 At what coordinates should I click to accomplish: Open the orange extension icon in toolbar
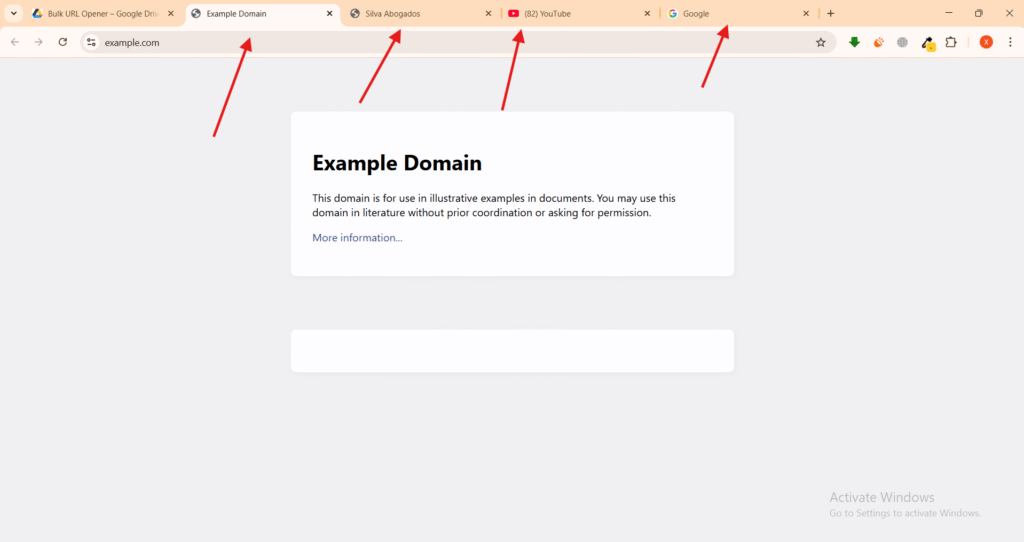click(x=879, y=42)
